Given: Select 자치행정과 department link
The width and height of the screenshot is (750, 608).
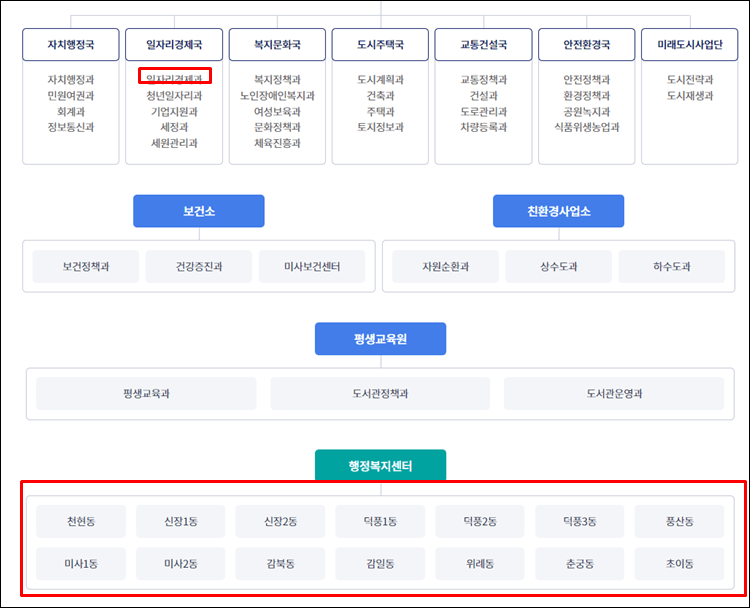Looking at the screenshot, I should 71,79.
